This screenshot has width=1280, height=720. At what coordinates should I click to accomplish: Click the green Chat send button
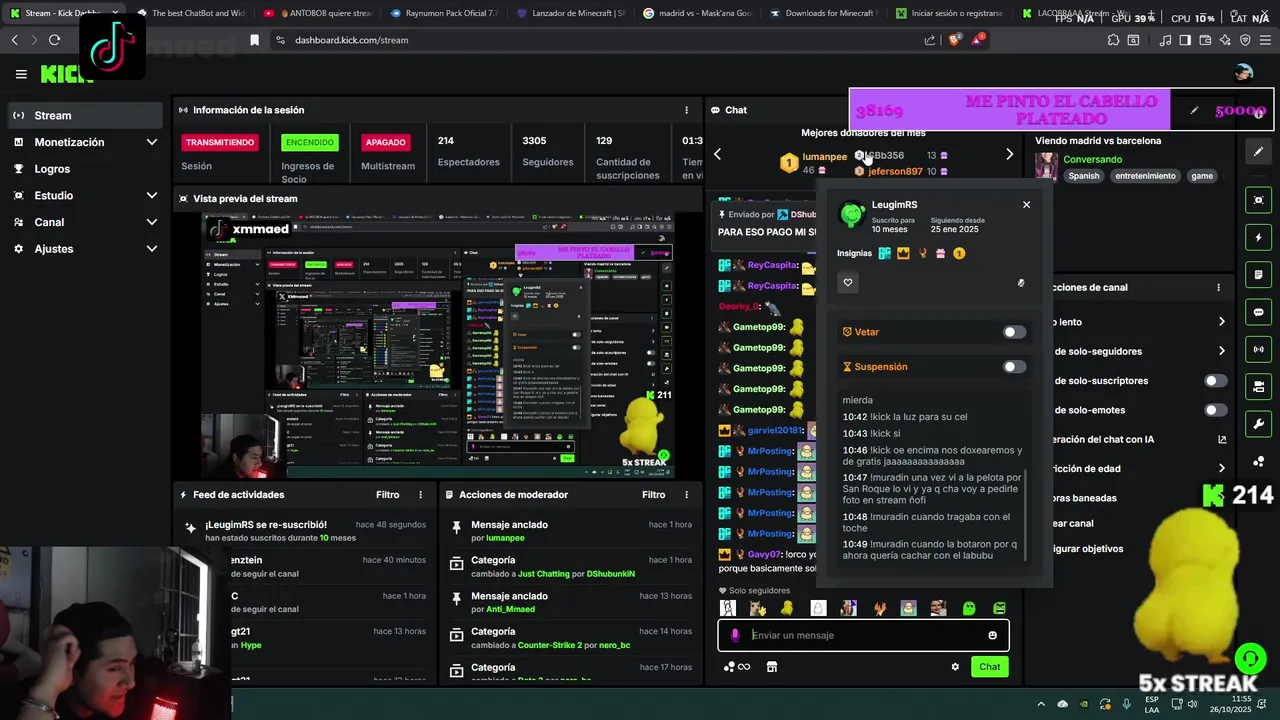coord(989,667)
